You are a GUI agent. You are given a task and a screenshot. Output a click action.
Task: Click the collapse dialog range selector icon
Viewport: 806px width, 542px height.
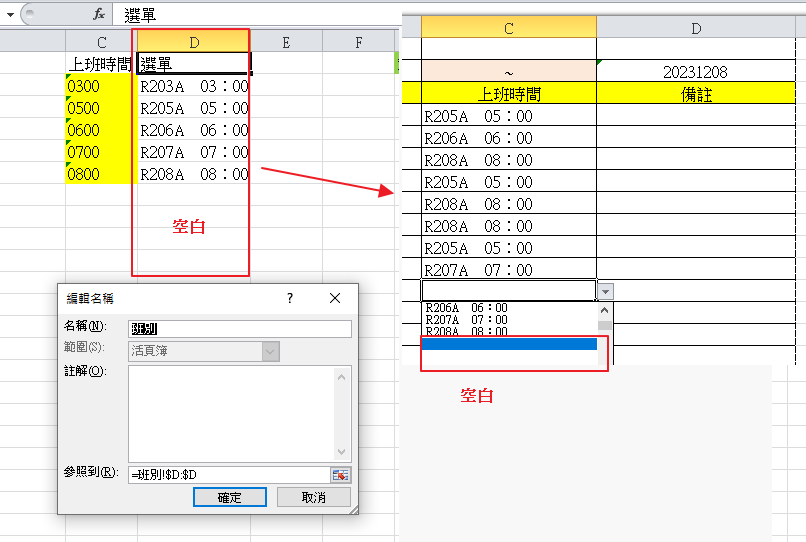click(340, 475)
